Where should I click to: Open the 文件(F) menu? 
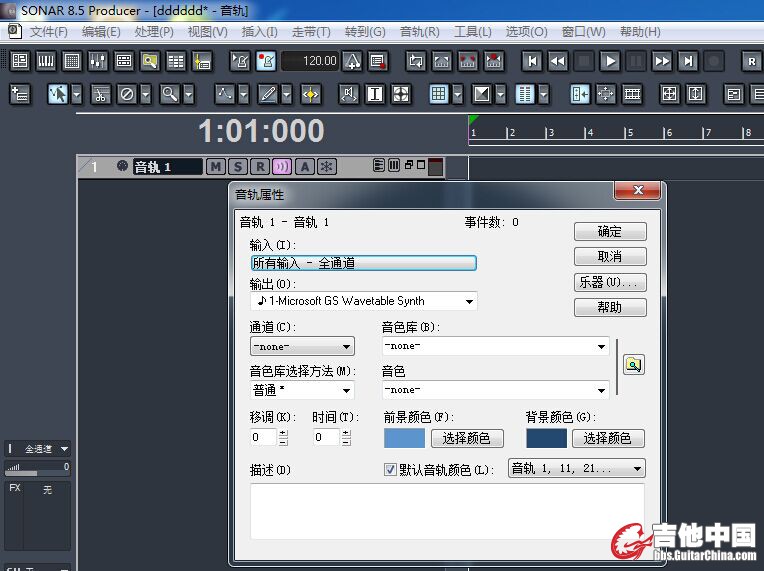[x=49, y=32]
